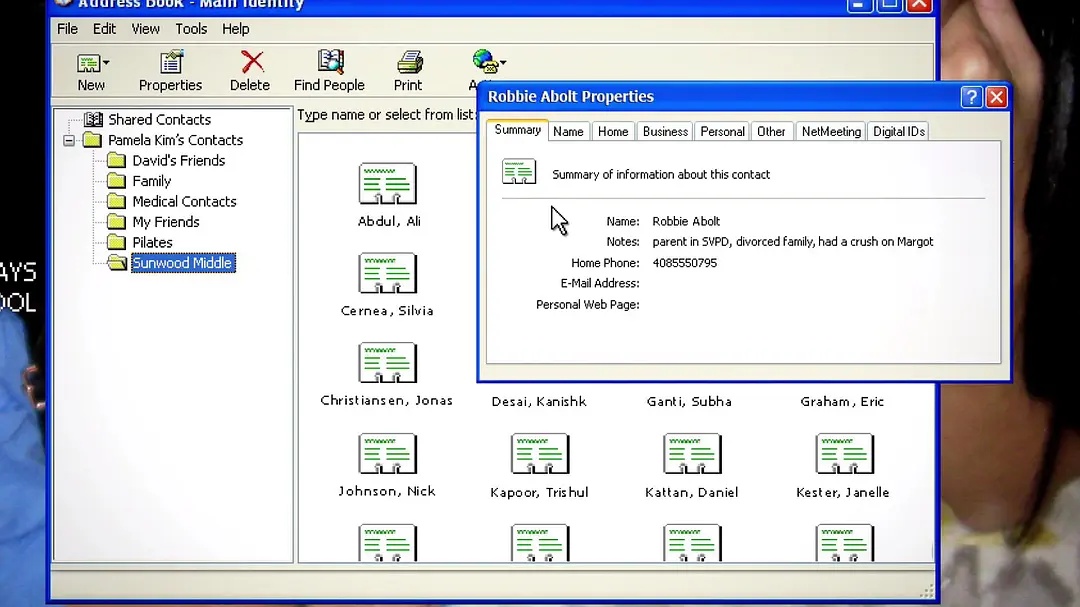Switch to the Business tab

tap(664, 131)
